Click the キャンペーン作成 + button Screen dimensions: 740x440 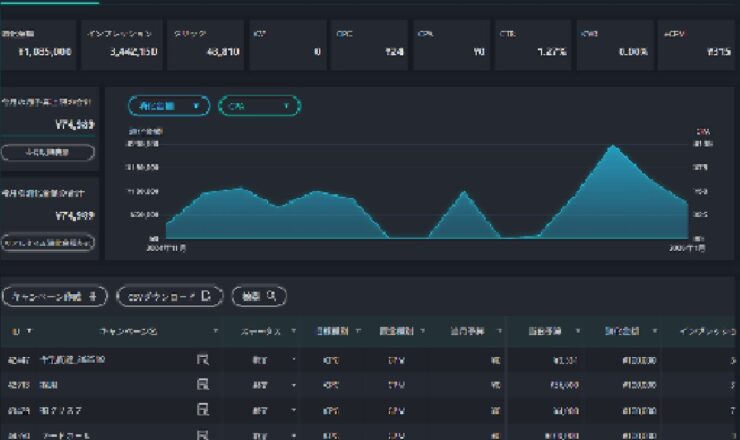[54, 296]
